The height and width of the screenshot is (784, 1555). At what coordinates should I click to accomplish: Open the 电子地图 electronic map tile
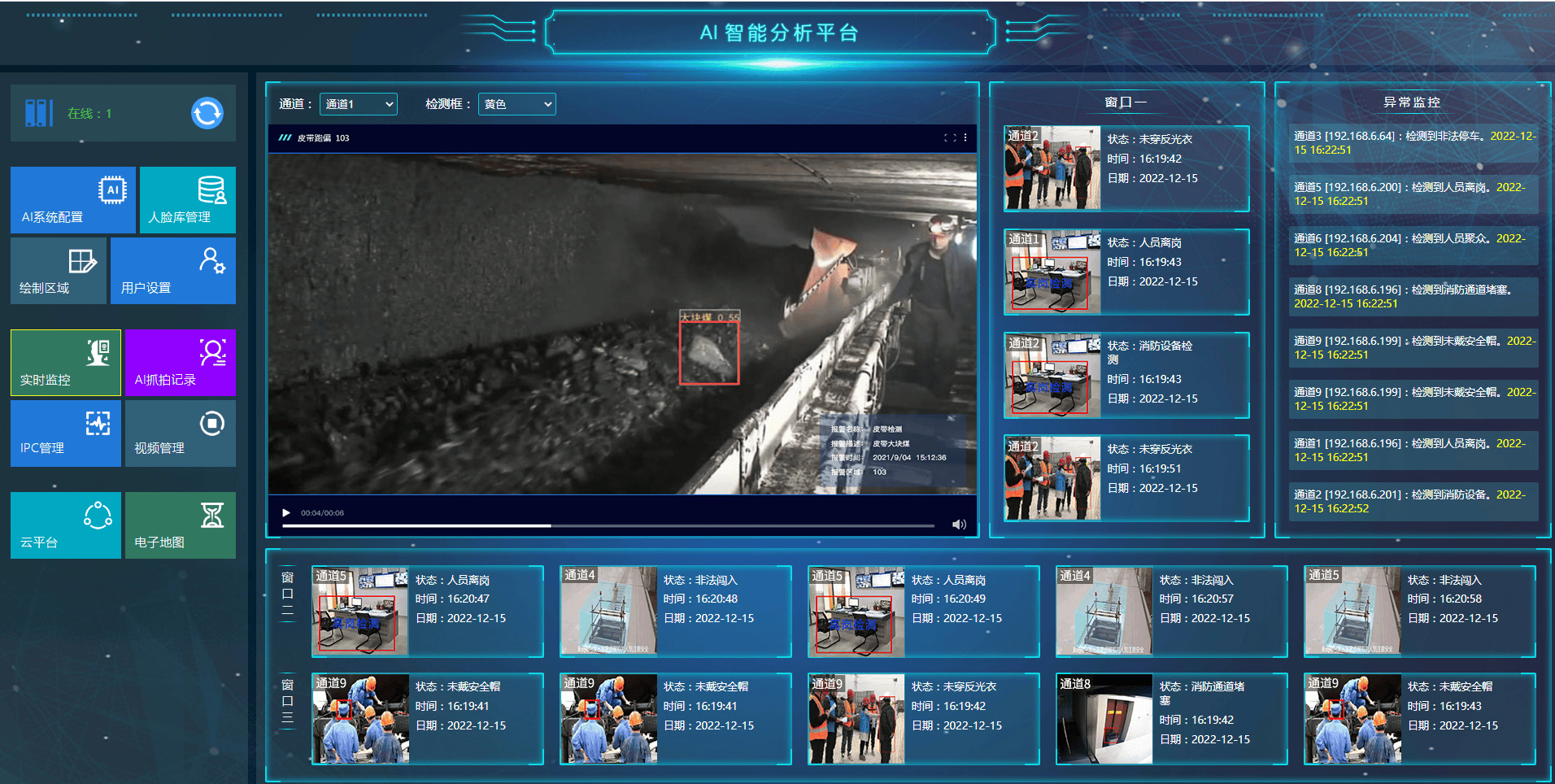coord(180,525)
